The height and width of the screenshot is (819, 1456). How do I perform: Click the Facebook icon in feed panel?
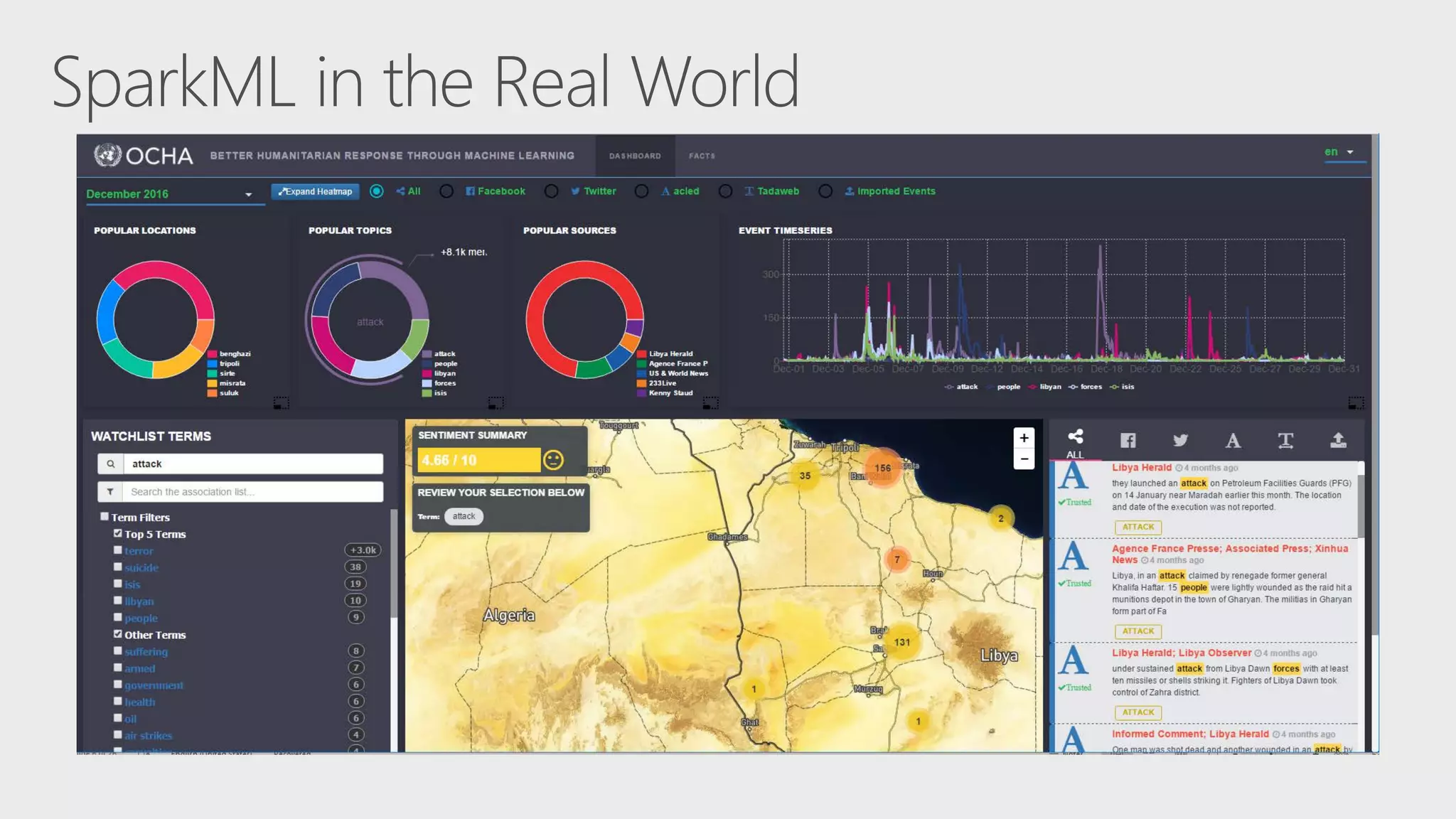(x=1128, y=441)
